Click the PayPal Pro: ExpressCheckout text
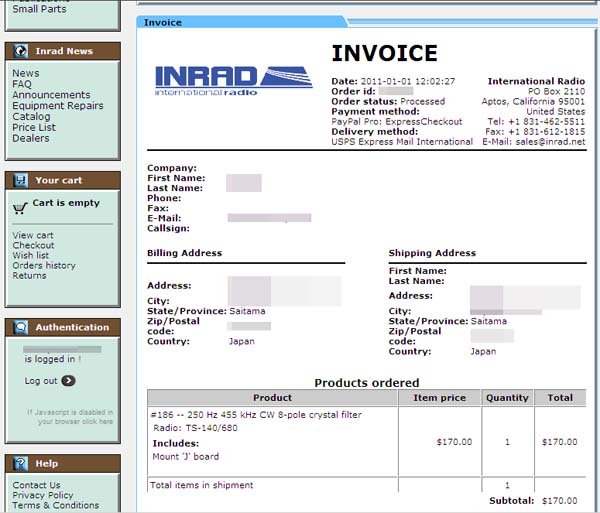The height and width of the screenshot is (513, 600). point(397,122)
